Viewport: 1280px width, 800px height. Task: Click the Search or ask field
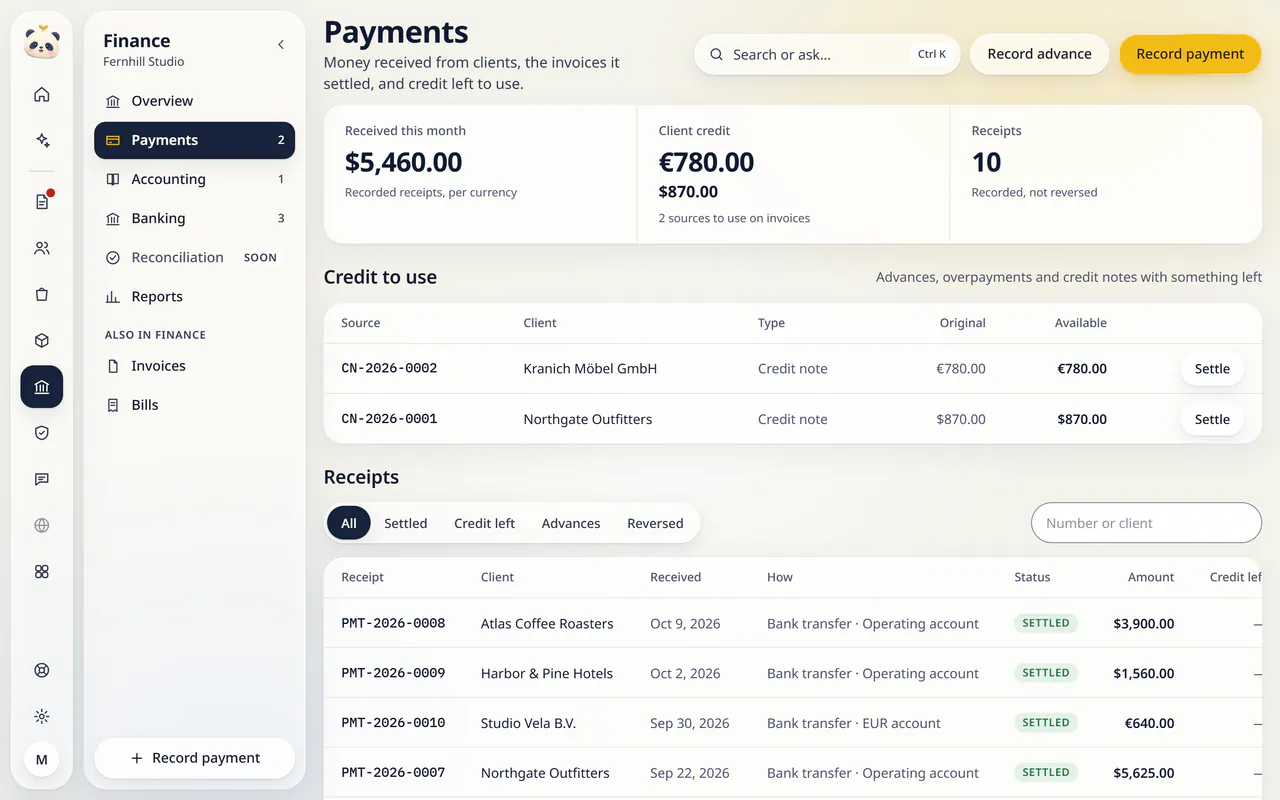pyautogui.click(x=827, y=55)
